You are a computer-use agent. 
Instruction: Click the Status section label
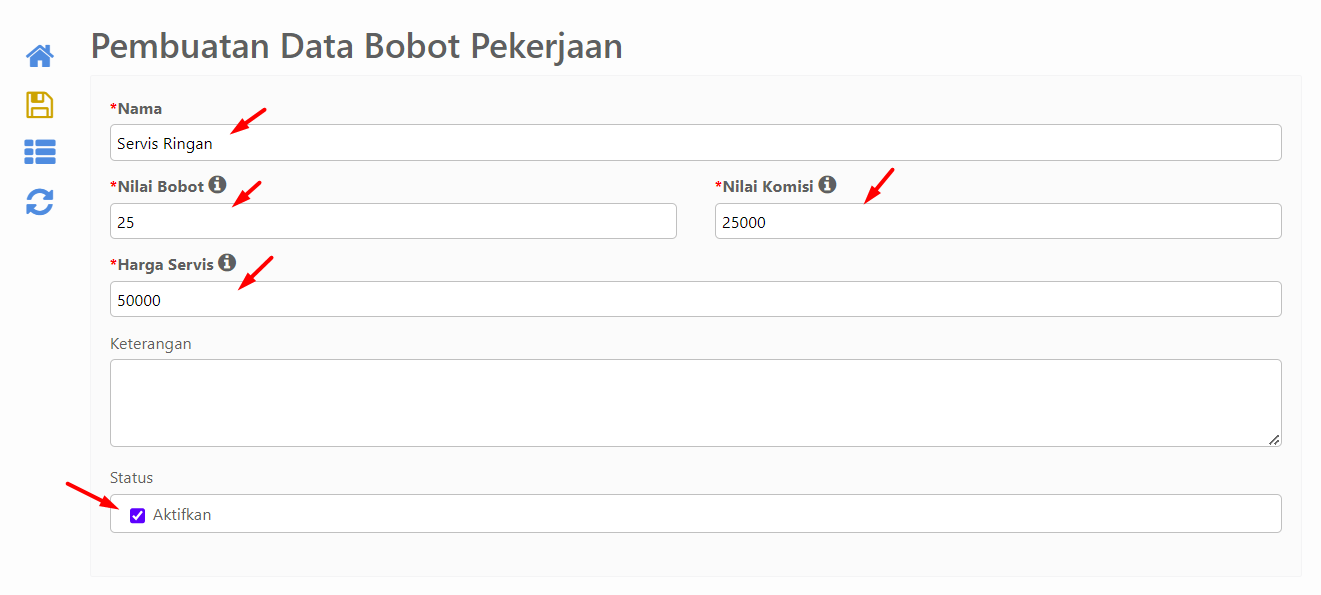[131, 478]
